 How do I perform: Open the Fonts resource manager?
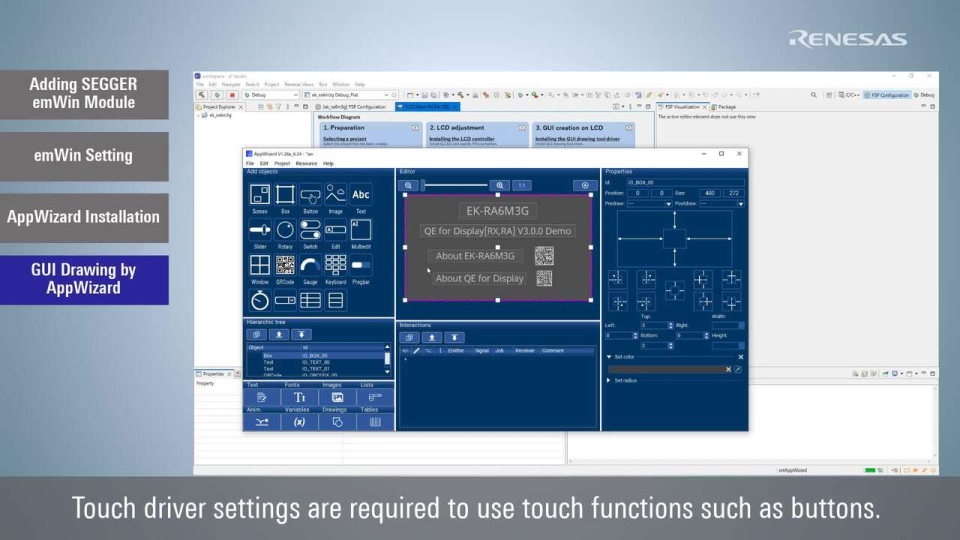pyautogui.click(x=299, y=397)
